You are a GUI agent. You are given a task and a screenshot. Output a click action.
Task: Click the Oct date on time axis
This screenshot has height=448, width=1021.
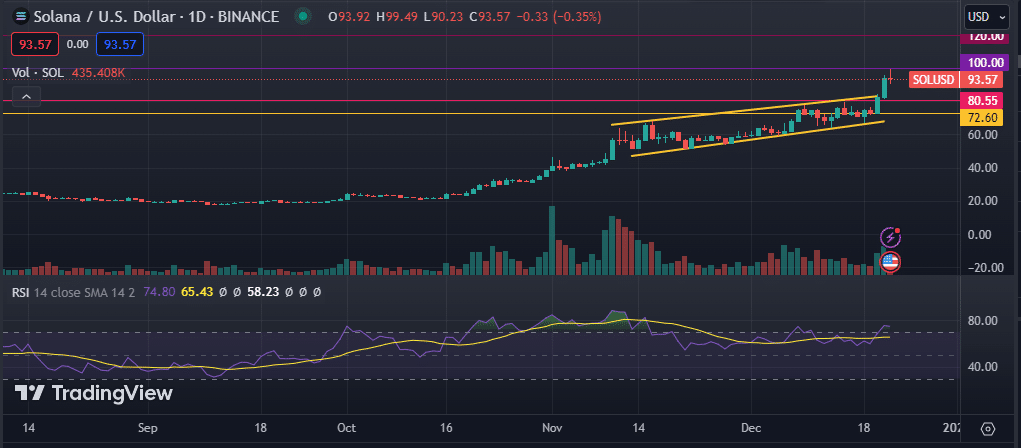tap(348, 428)
